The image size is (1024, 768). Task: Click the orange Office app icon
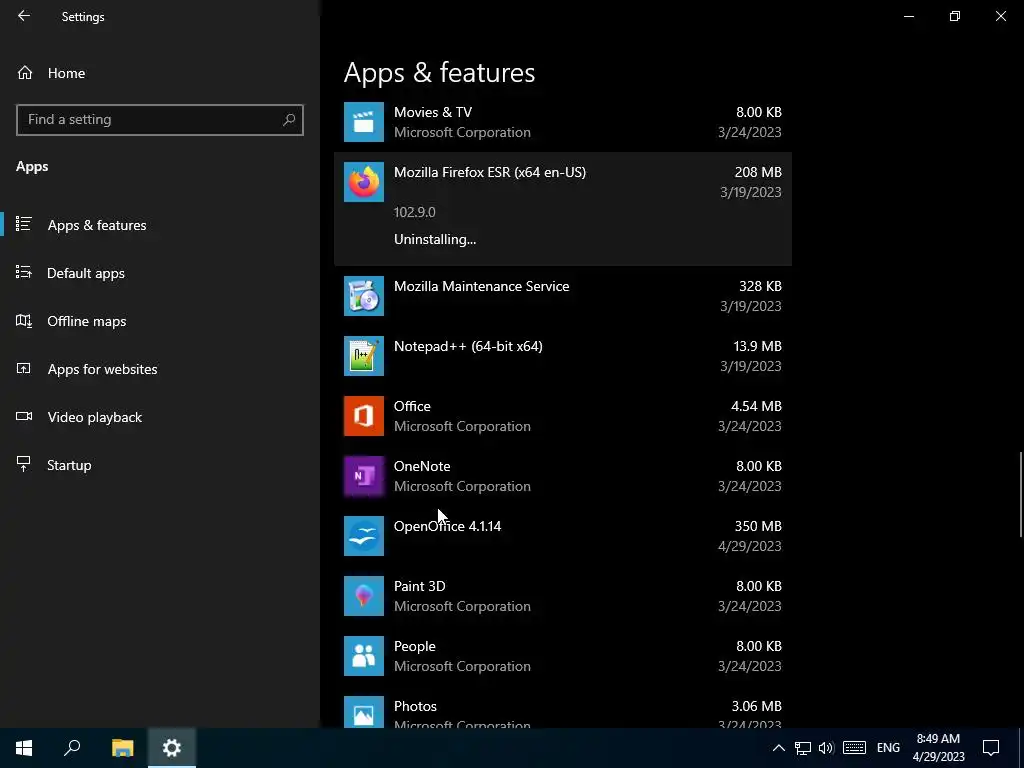point(364,416)
